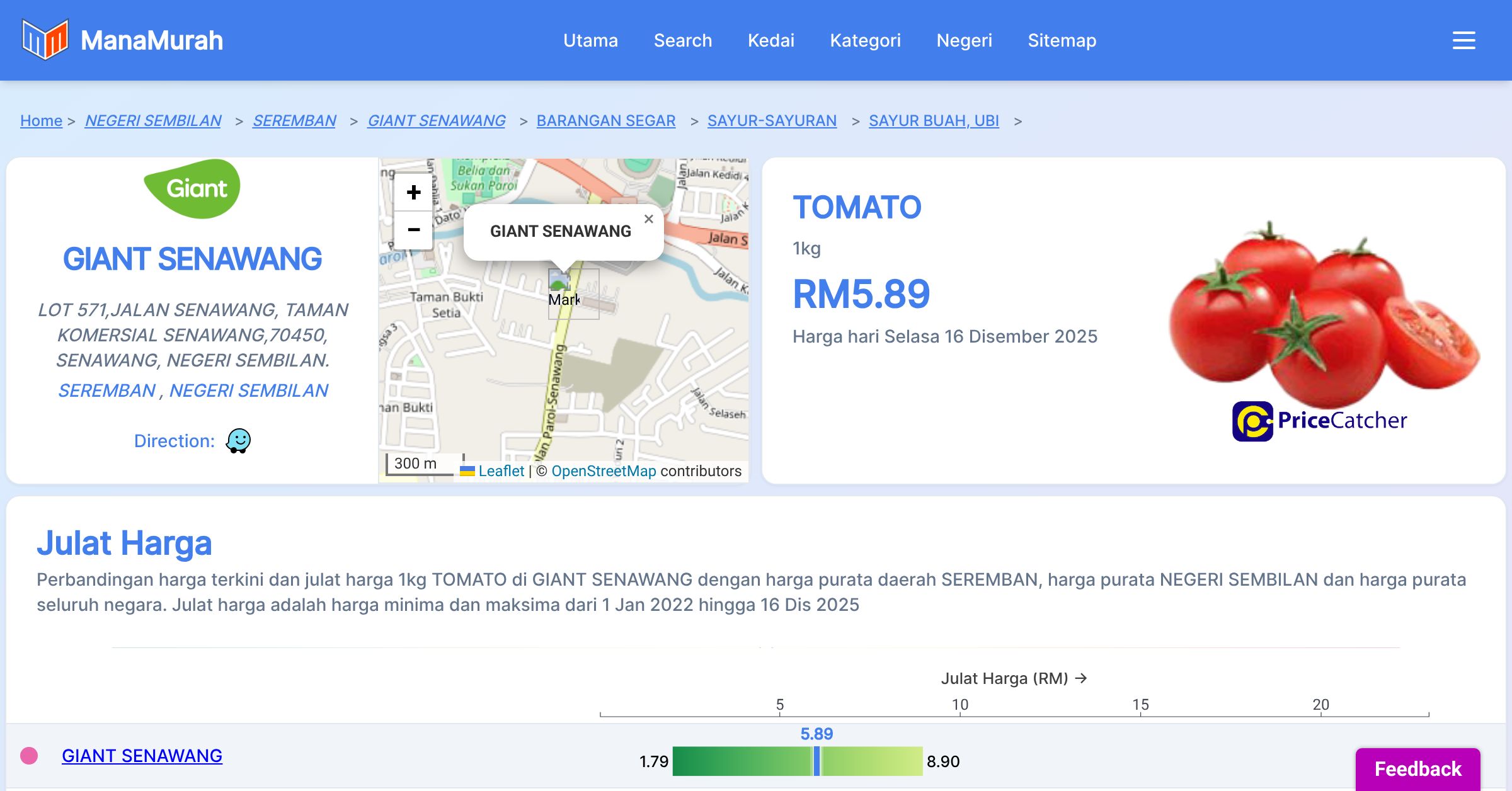
Task: Click the PriceCatcher logo
Action: [1319, 421]
